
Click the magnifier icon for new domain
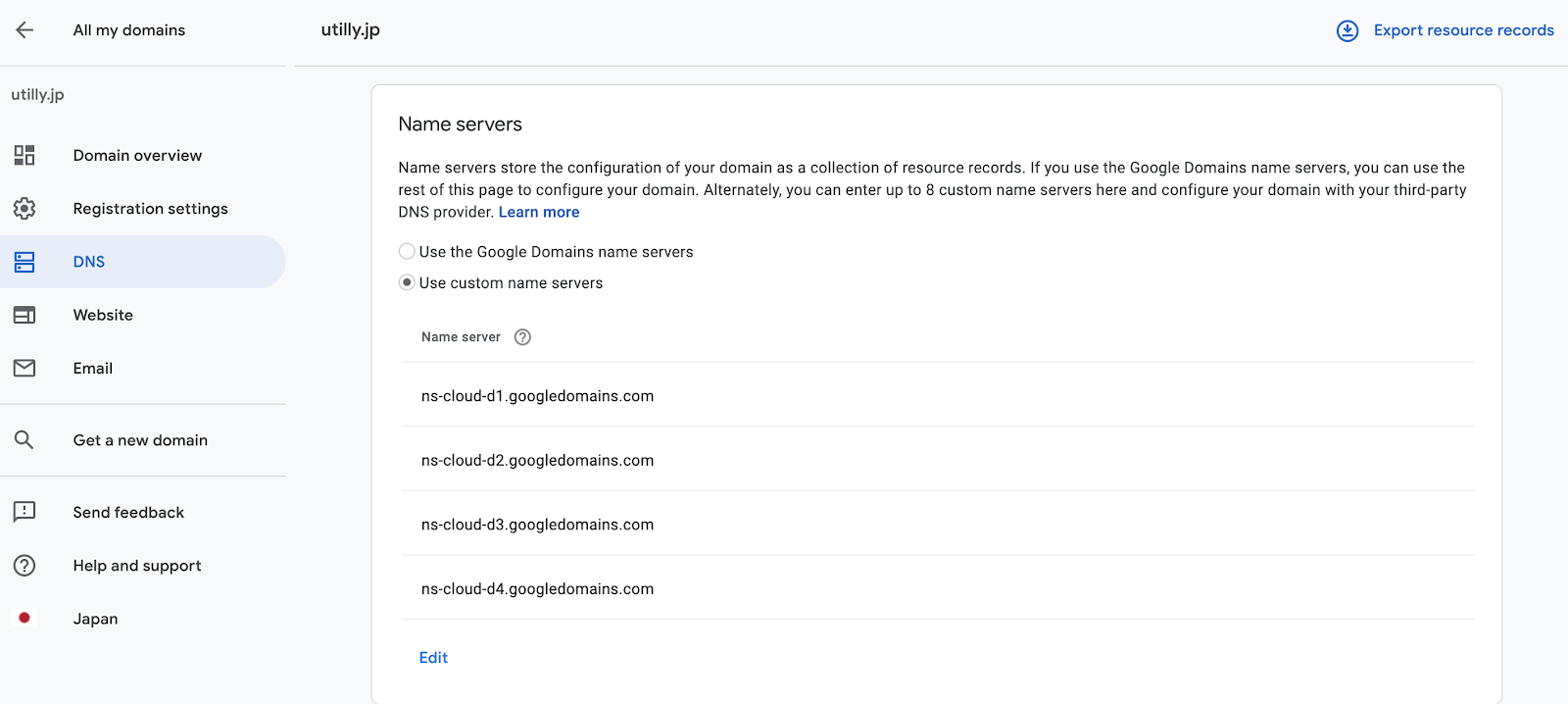point(24,440)
